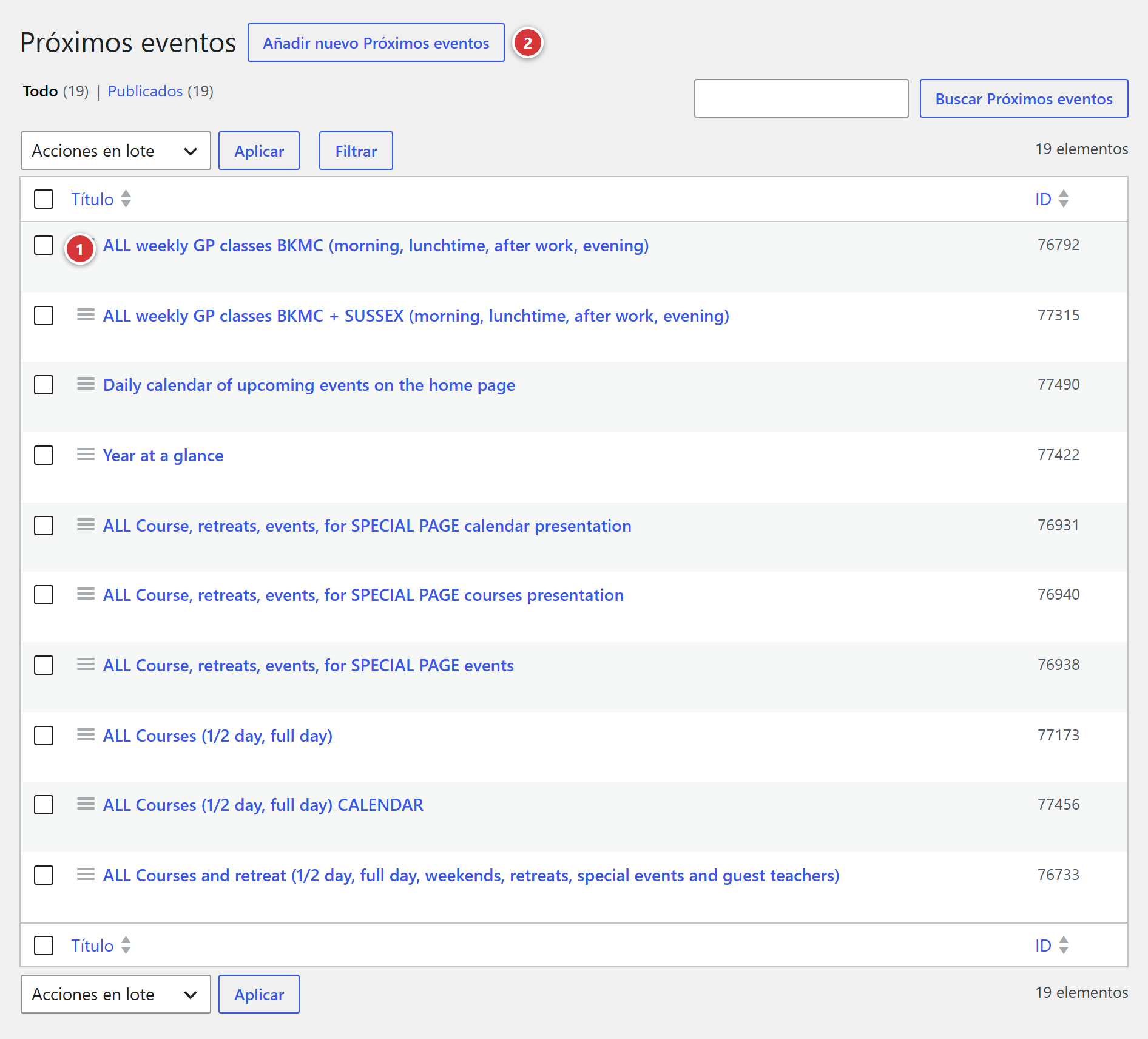1148x1039 pixels.
Task: Click the Filtrar button
Action: point(356,151)
